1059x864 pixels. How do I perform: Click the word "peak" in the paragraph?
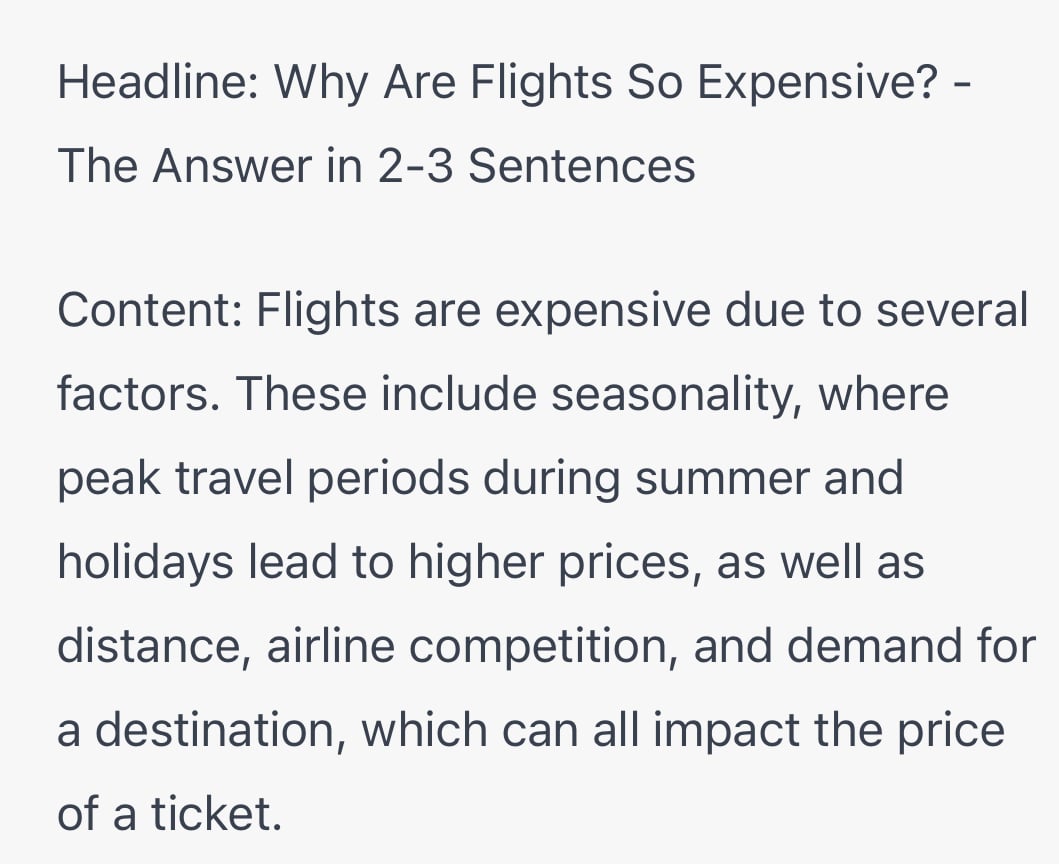(108, 479)
